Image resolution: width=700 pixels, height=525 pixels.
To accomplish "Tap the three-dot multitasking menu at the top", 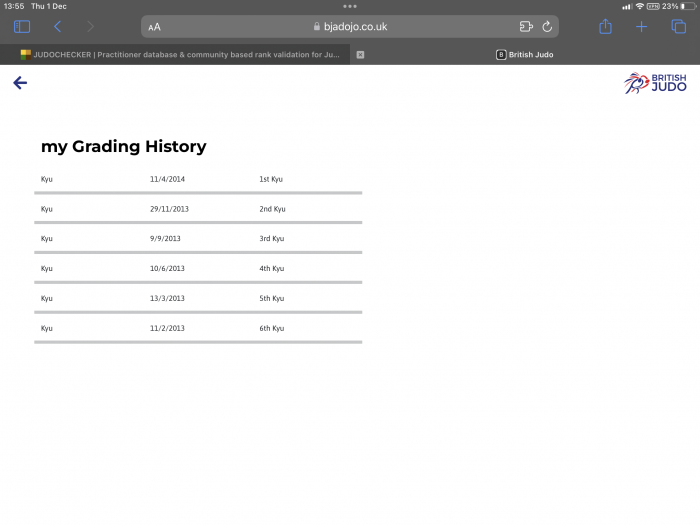I will tap(350, 6).
